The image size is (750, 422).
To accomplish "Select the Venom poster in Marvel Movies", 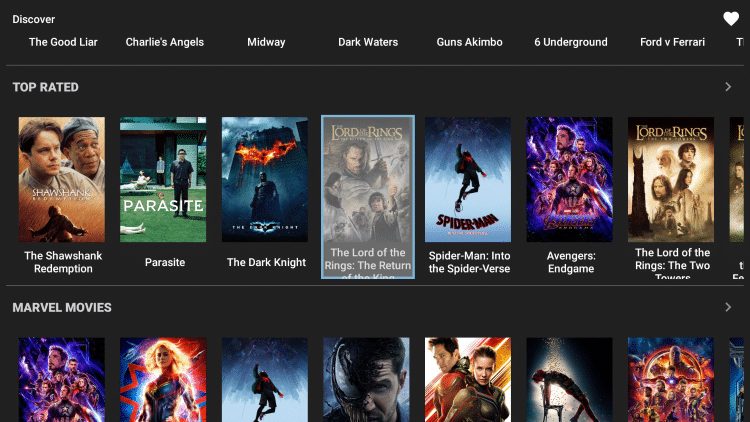I will [x=366, y=380].
